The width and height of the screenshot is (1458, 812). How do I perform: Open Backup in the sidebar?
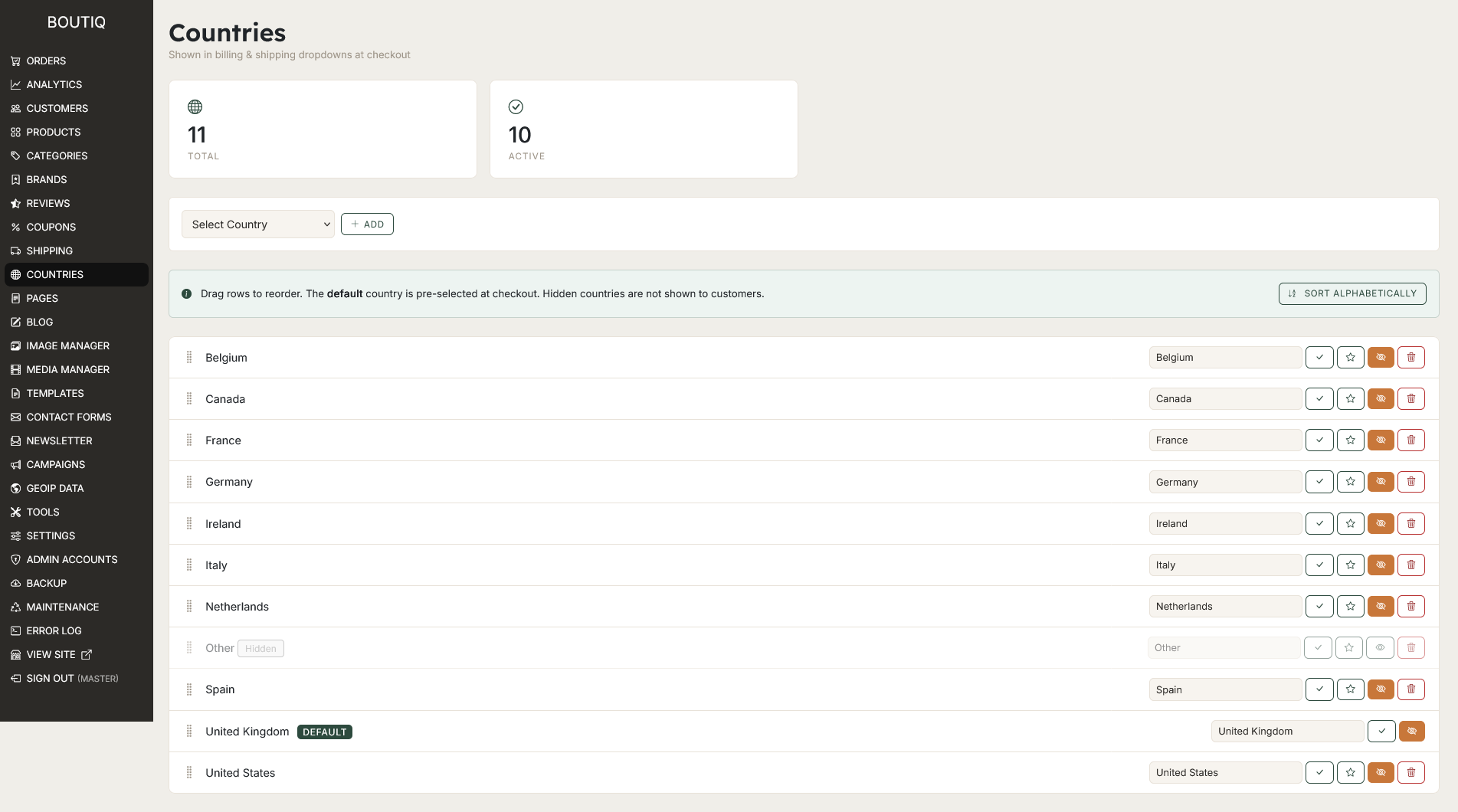pos(77,584)
